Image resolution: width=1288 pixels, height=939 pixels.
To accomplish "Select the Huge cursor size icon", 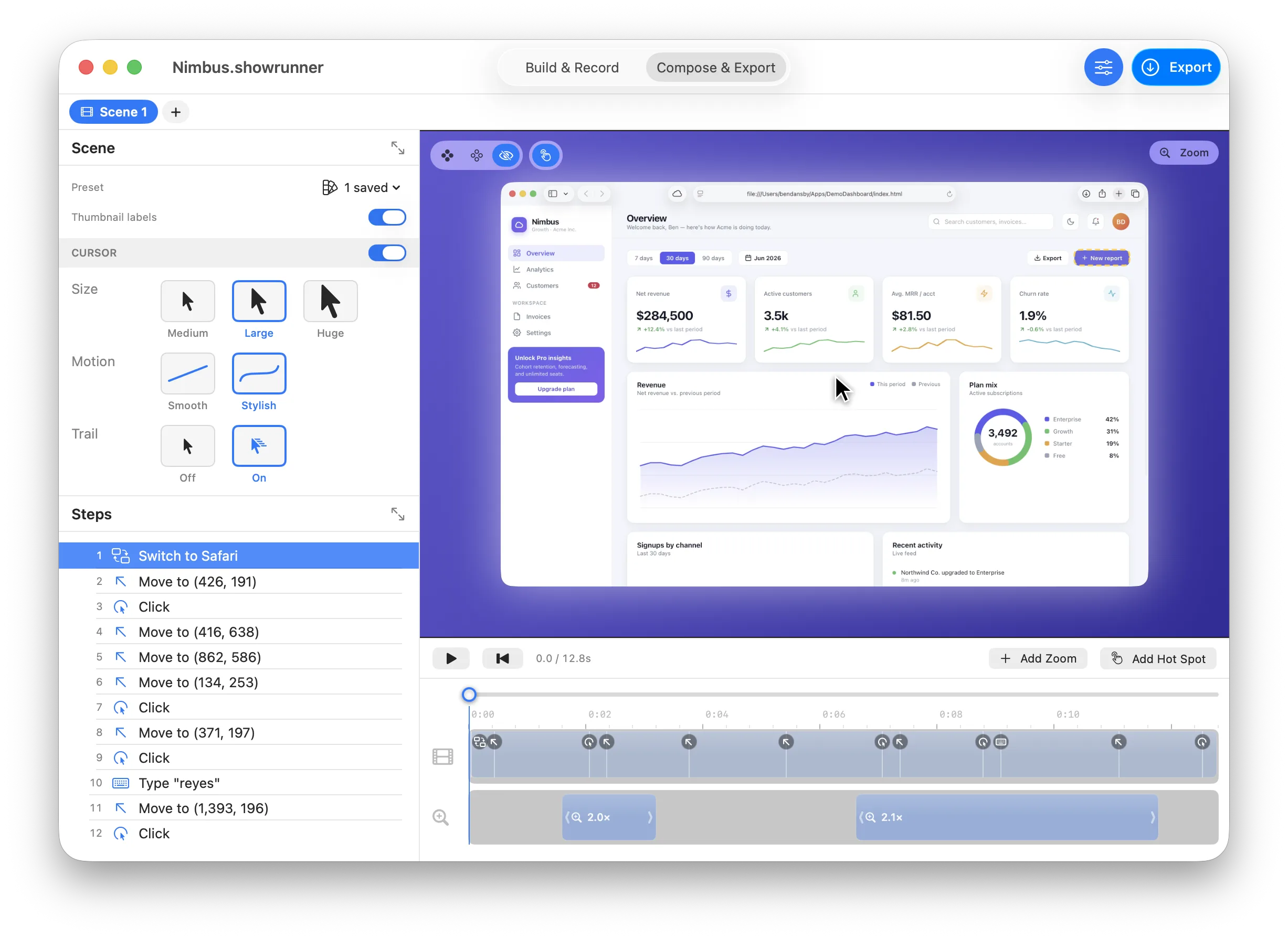I will (x=330, y=301).
